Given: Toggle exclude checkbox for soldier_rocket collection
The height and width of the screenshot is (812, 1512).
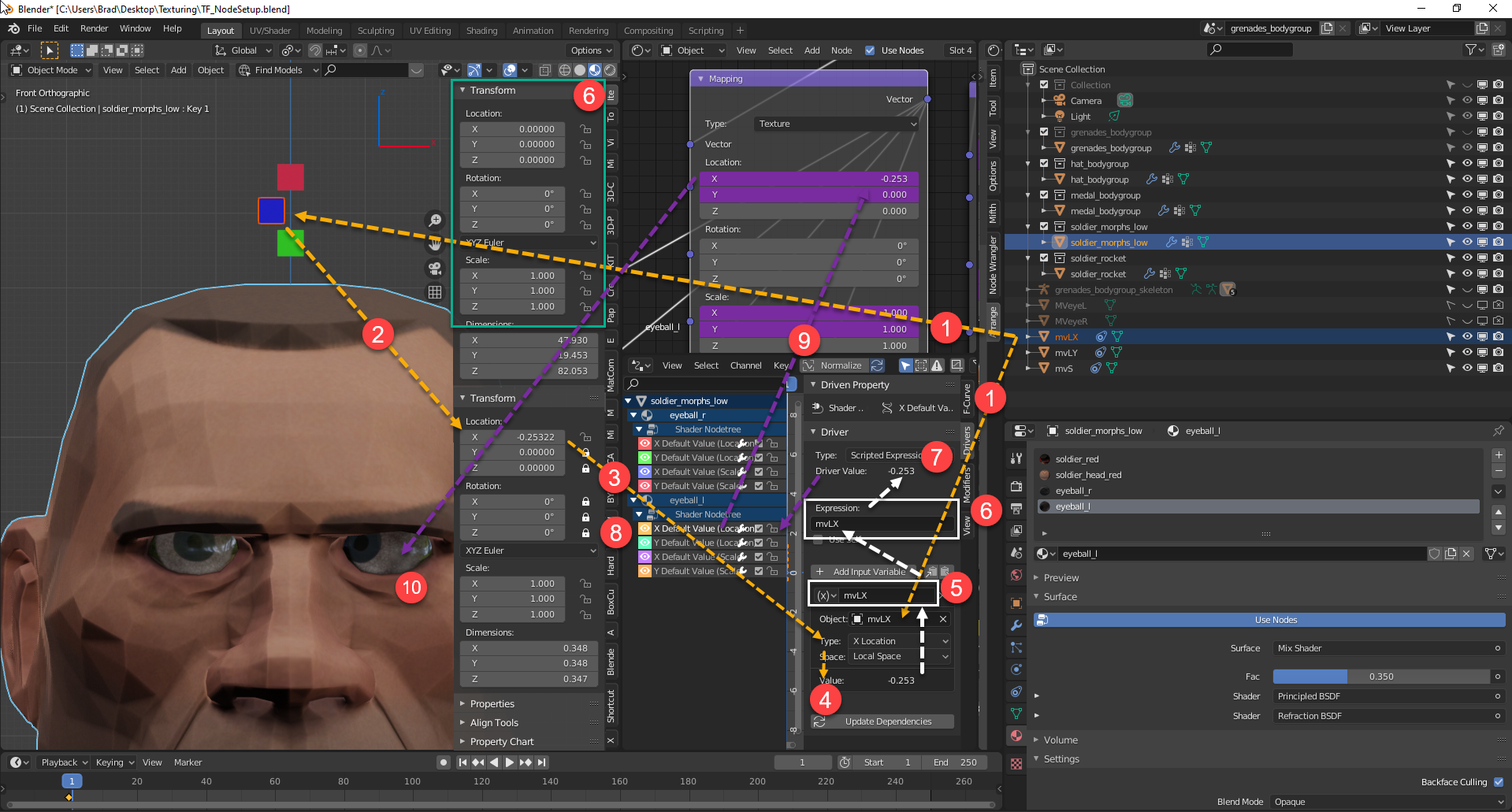Looking at the screenshot, I should click(1044, 258).
